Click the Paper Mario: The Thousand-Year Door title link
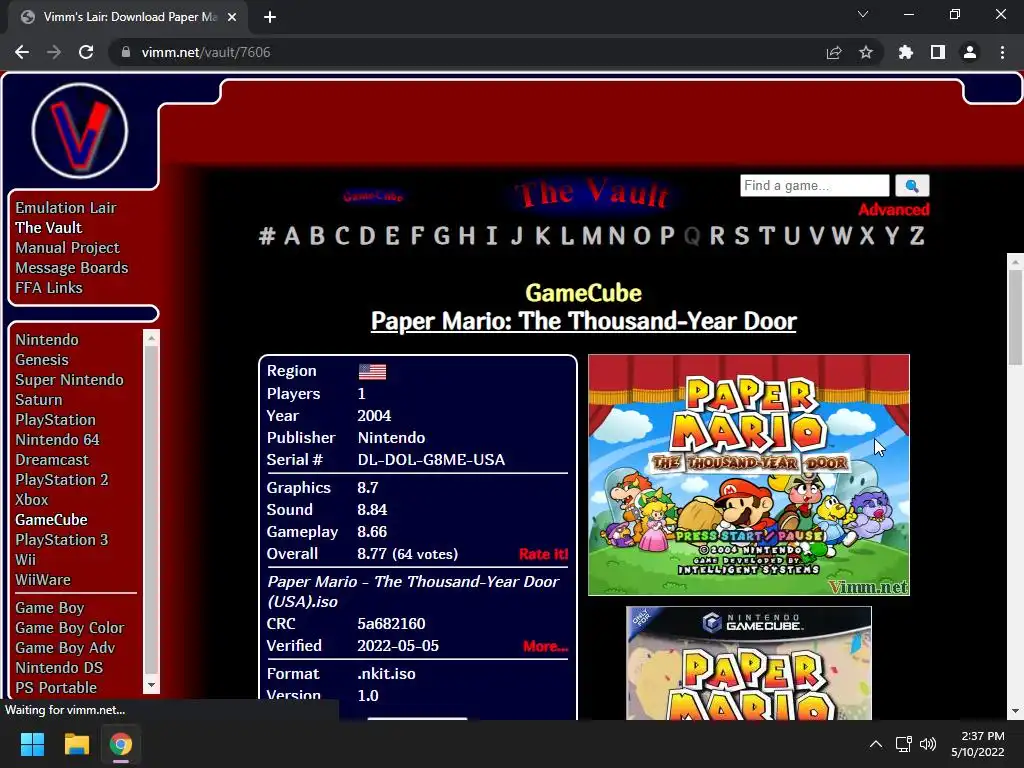1024x768 pixels. tap(583, 321)
